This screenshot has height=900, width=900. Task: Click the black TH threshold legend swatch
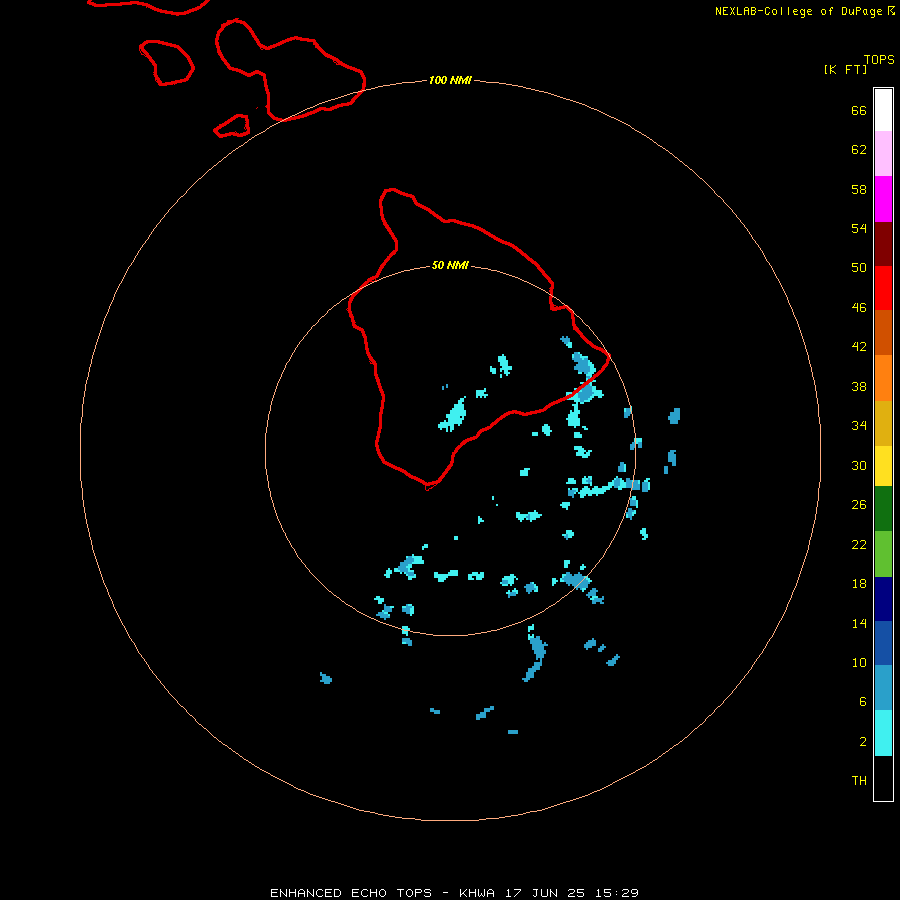[x=883, y=778]
